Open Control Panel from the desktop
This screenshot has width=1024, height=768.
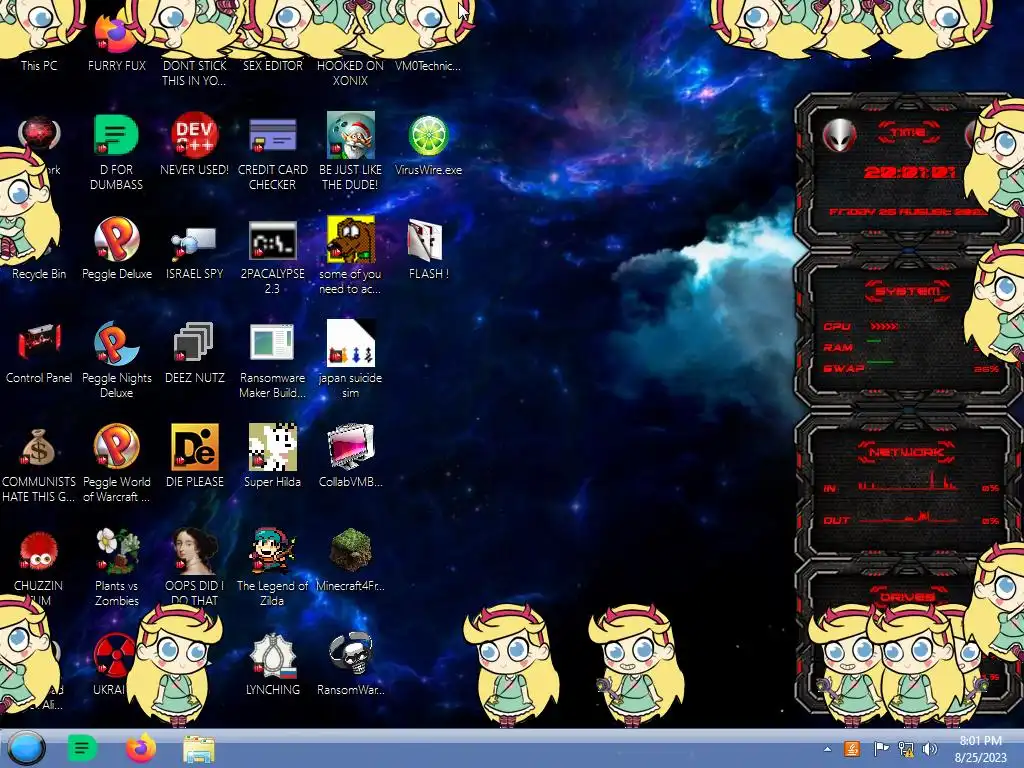click(x=39, y=342)
